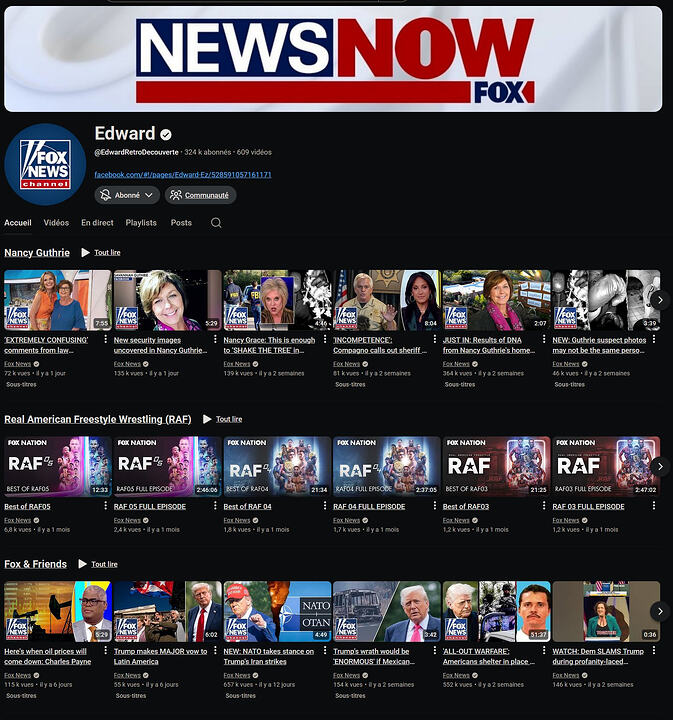Open options menu for RAF 04 FULL EPISODE
Viewport: 673px width, 720px height.
pyautogui.click(x=434, y=506)
